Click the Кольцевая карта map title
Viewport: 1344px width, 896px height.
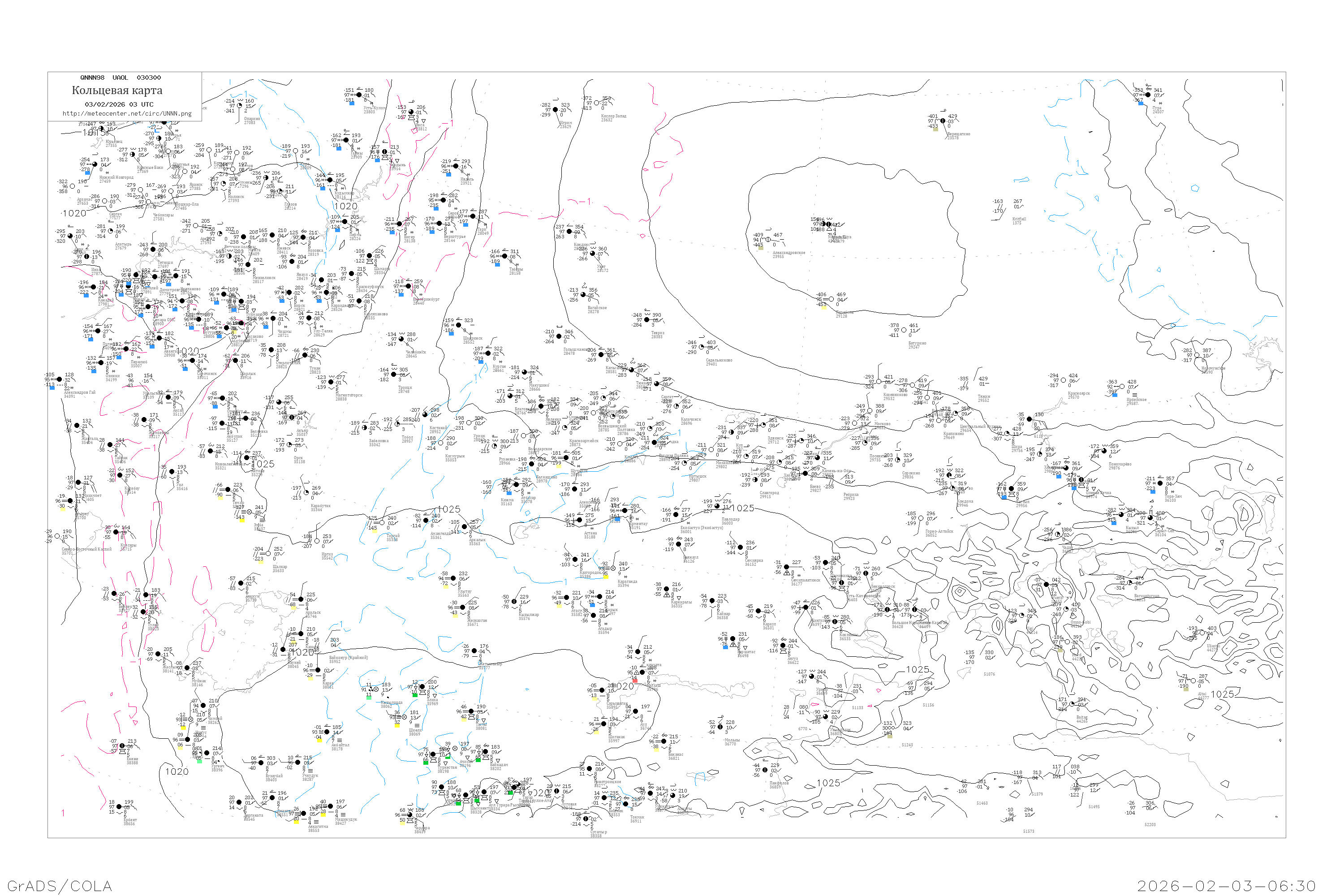(117, 90)
